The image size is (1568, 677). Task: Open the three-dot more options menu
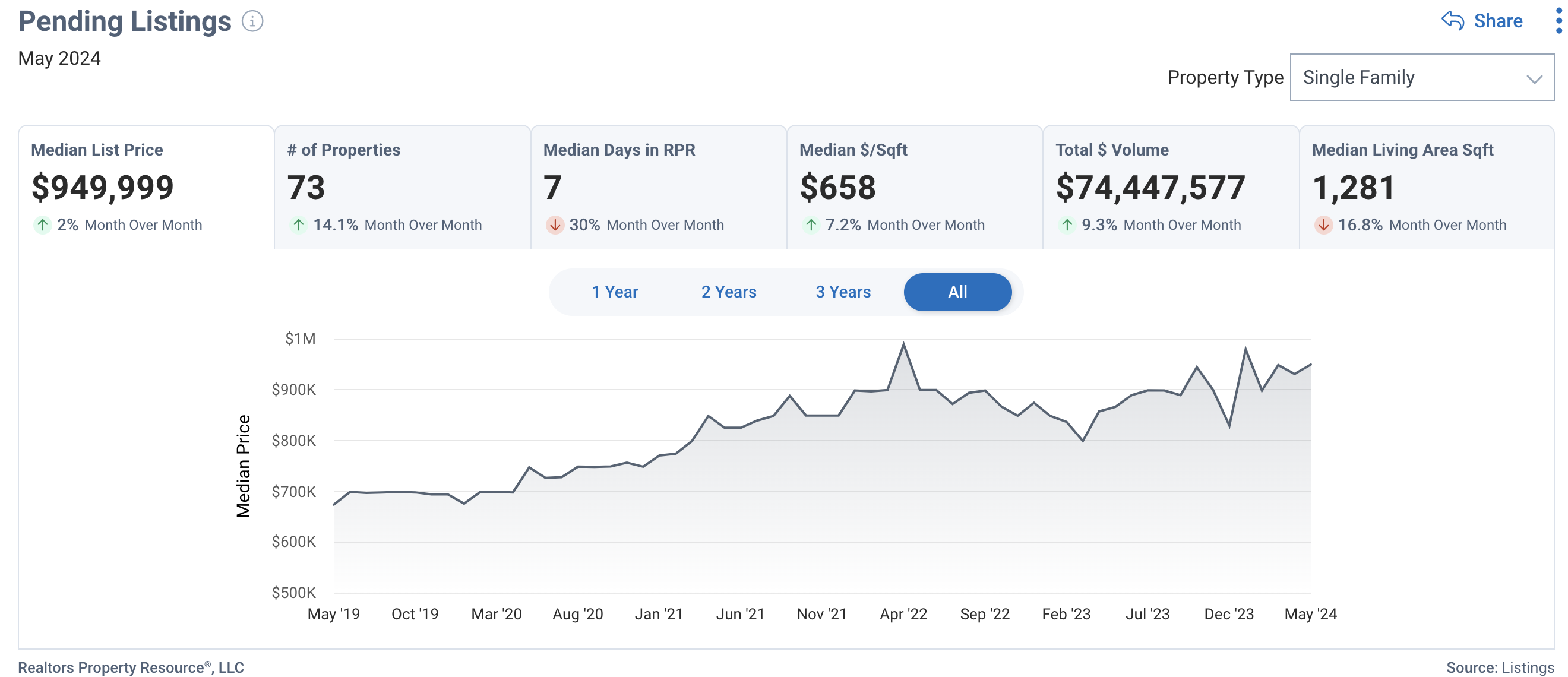[x=1558, y=21]
